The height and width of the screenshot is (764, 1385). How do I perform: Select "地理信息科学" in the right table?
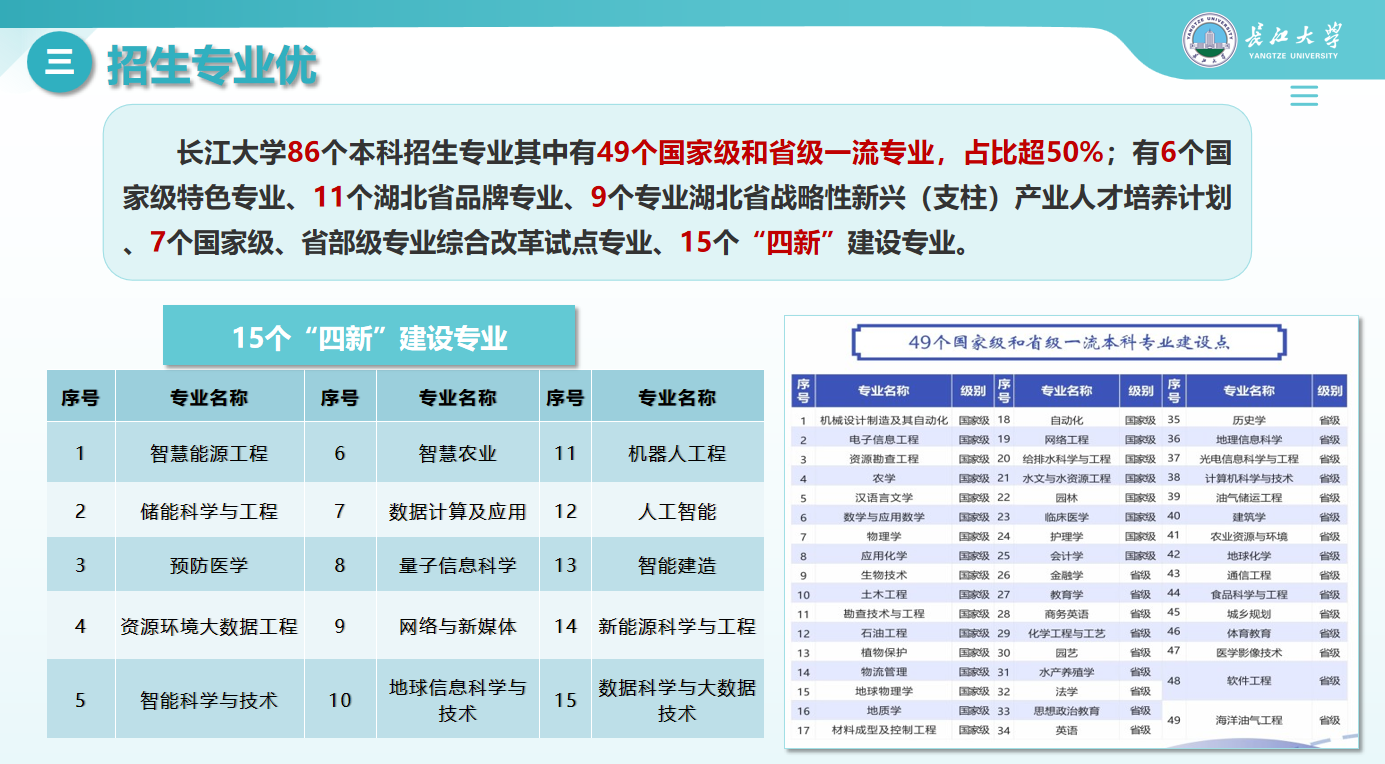click(x=1249, y=439)
